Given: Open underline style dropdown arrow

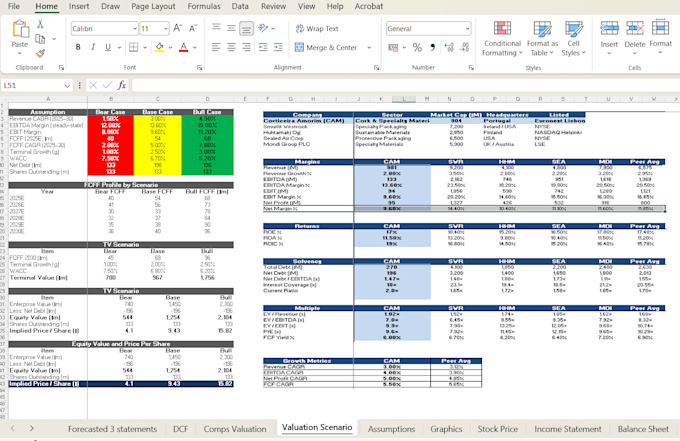Looking at the screenshot, I should coord(119,47).
